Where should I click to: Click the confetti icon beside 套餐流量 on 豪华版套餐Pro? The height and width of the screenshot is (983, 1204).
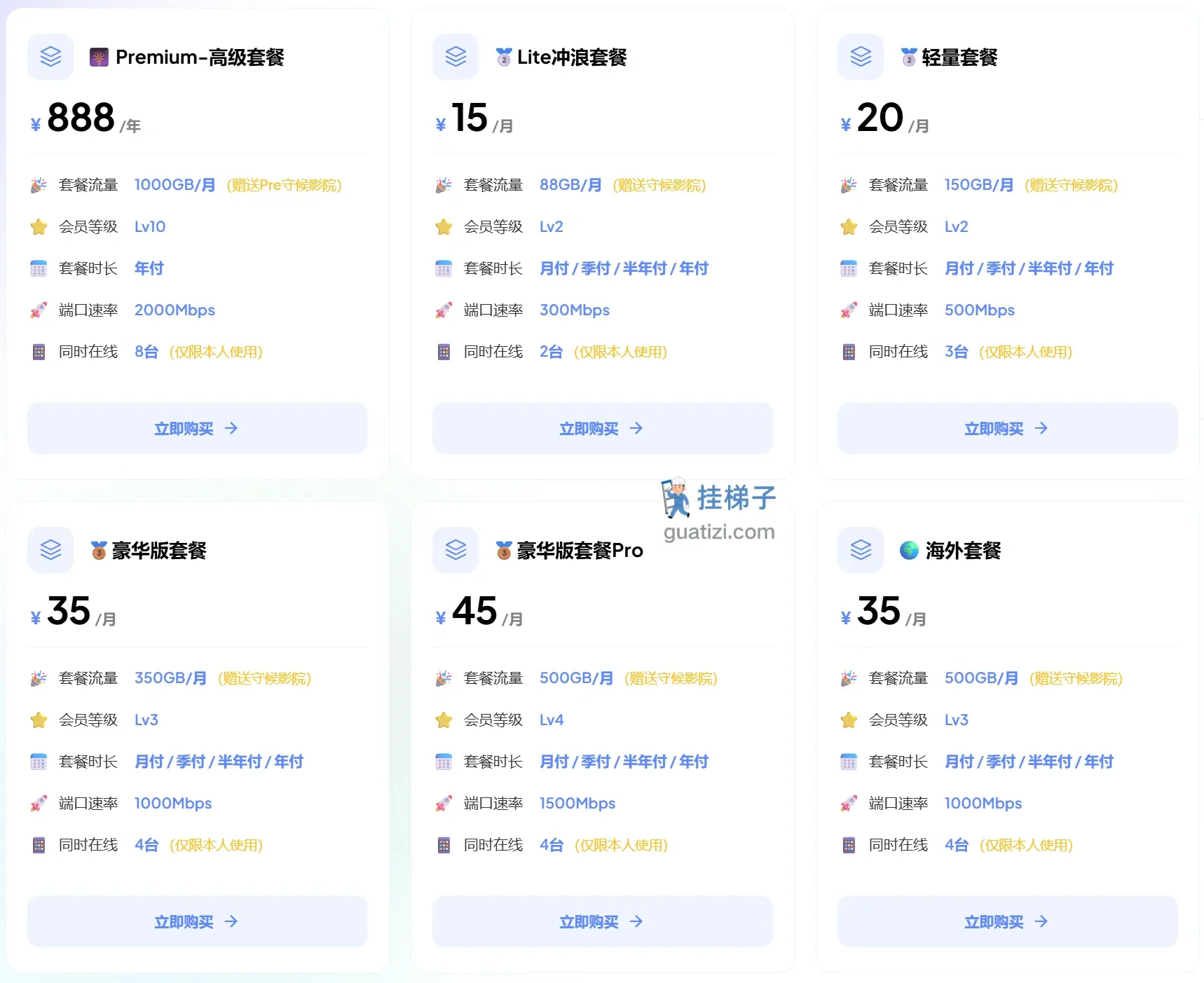point(444,678)
